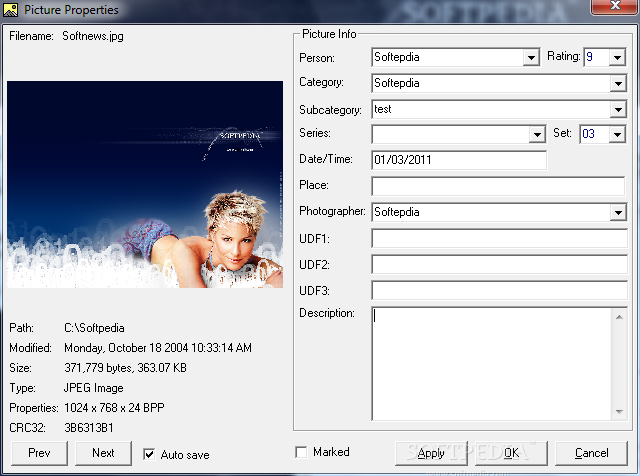
Task: Click the UDF2 input field
Action: (499, 265)
